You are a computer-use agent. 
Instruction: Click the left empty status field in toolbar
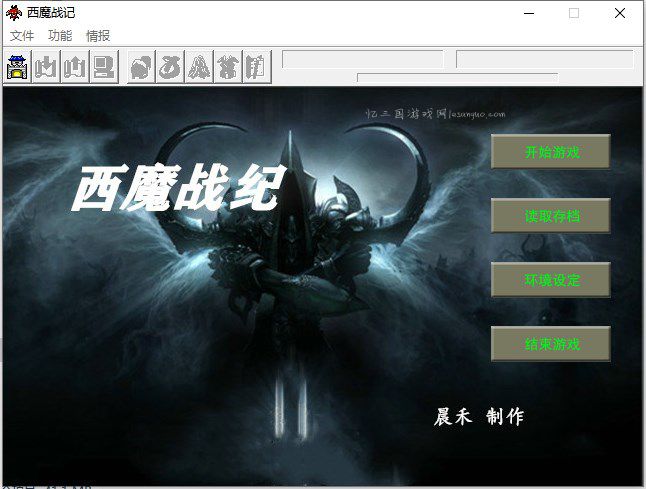(363, 59)
